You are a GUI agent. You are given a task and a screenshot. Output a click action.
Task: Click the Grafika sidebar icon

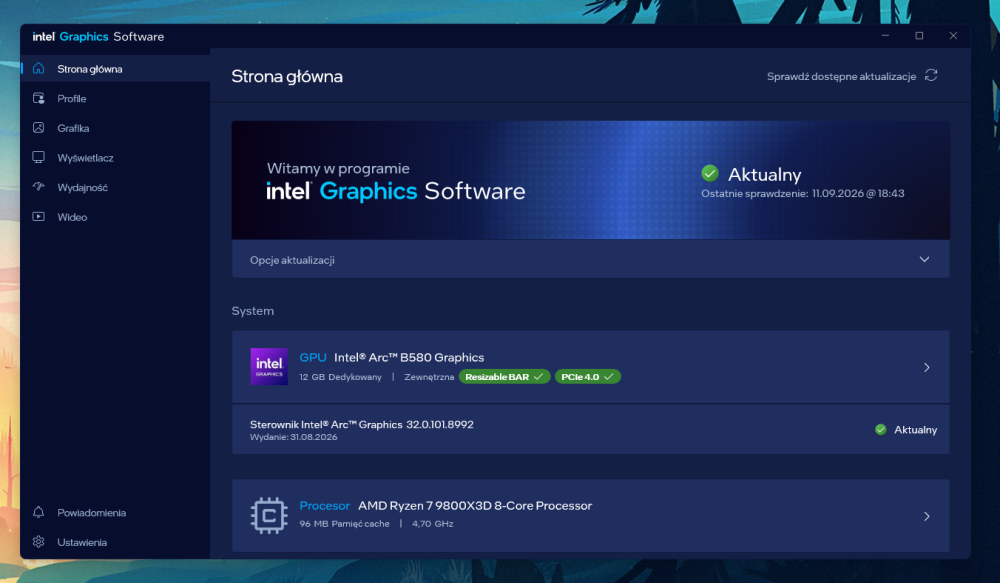(x=38, y=128)
